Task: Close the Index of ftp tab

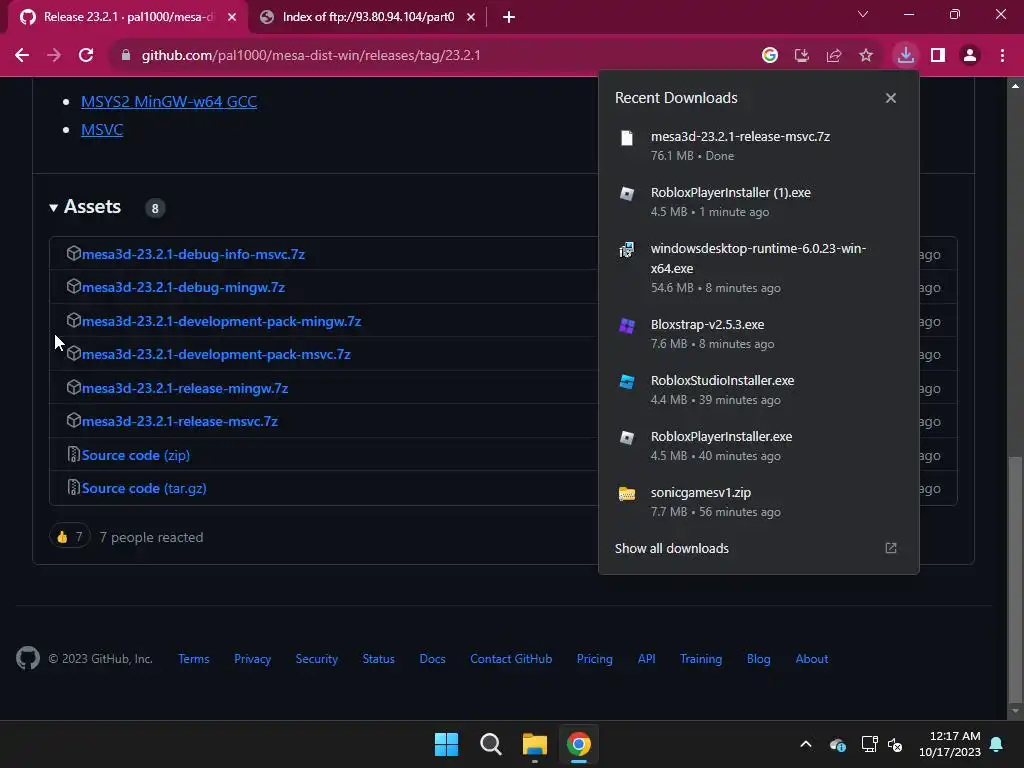Action: (471, 18)
